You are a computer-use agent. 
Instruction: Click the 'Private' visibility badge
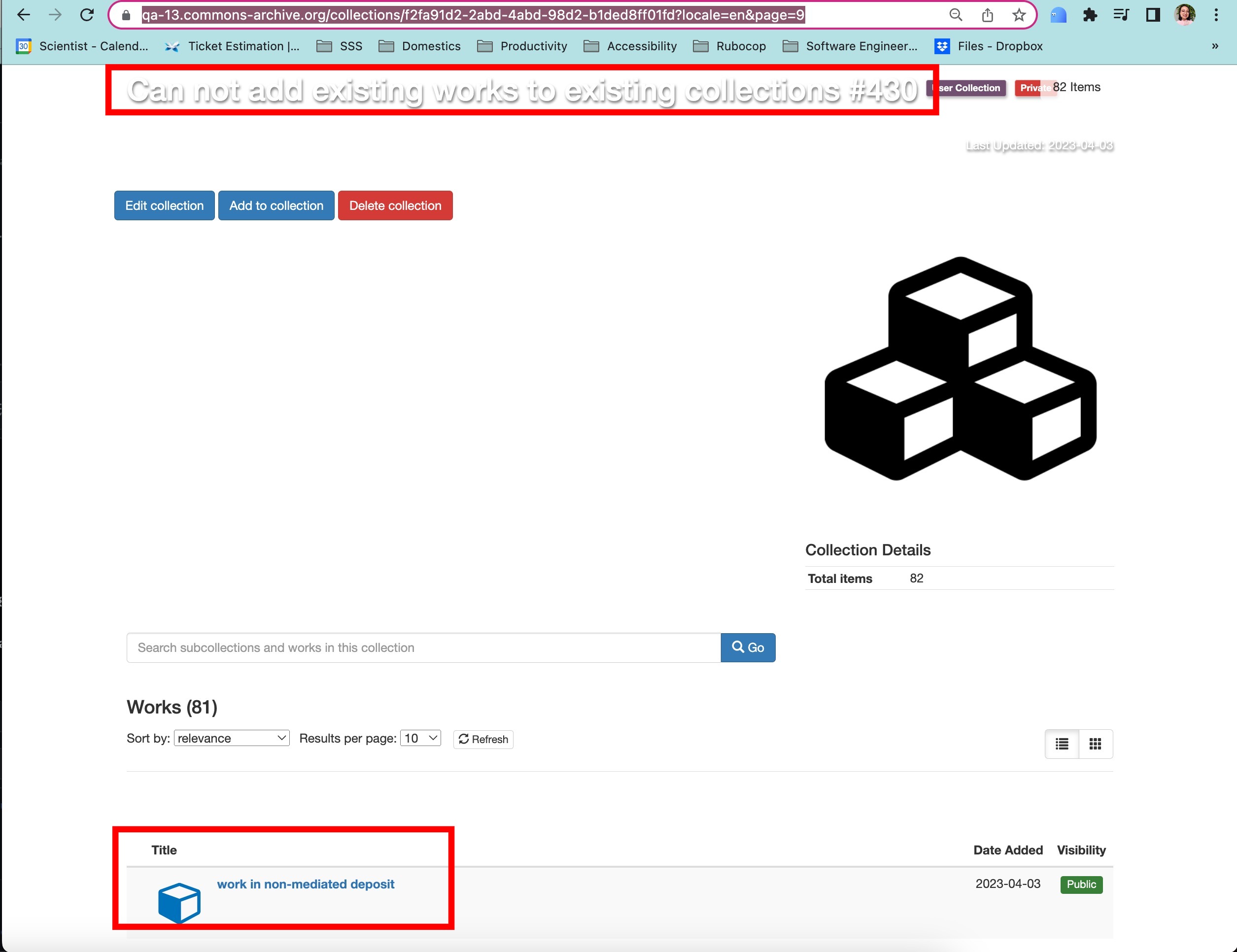(x=1035, y=87)
